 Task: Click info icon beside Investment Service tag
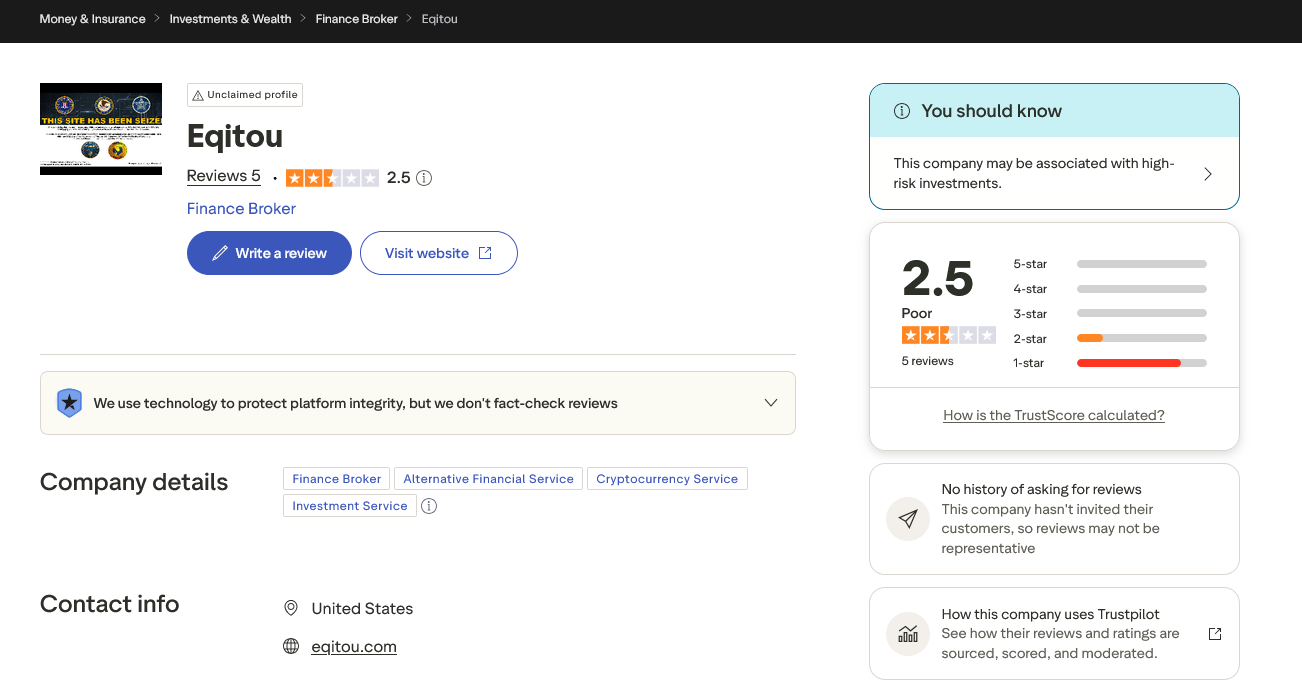[x=429, y=506]
